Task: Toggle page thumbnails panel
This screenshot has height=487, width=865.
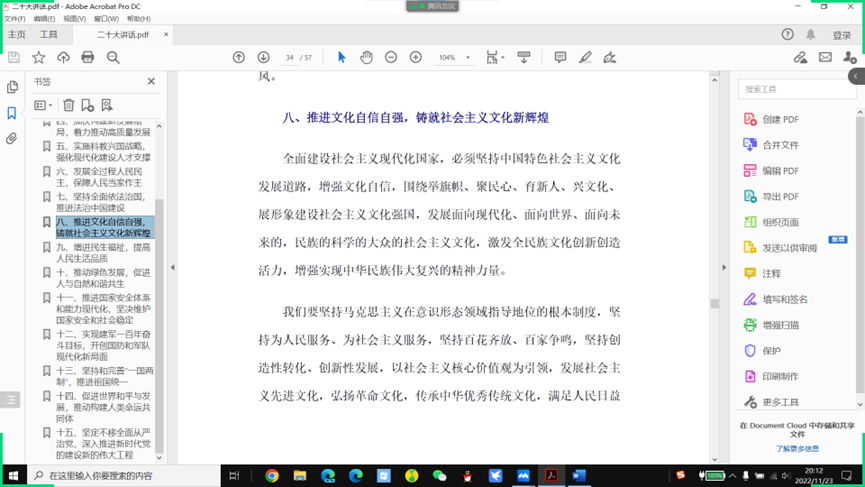Action: [x=12, y=88]
